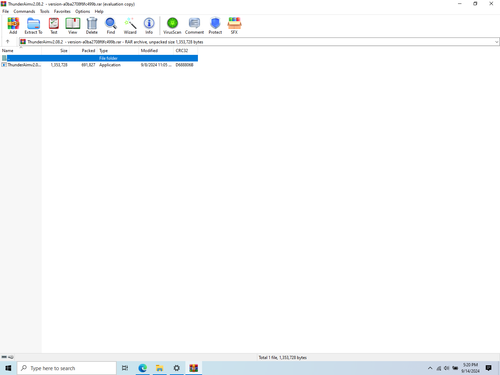Click the WinRAR title bar icon

(4, 4)
